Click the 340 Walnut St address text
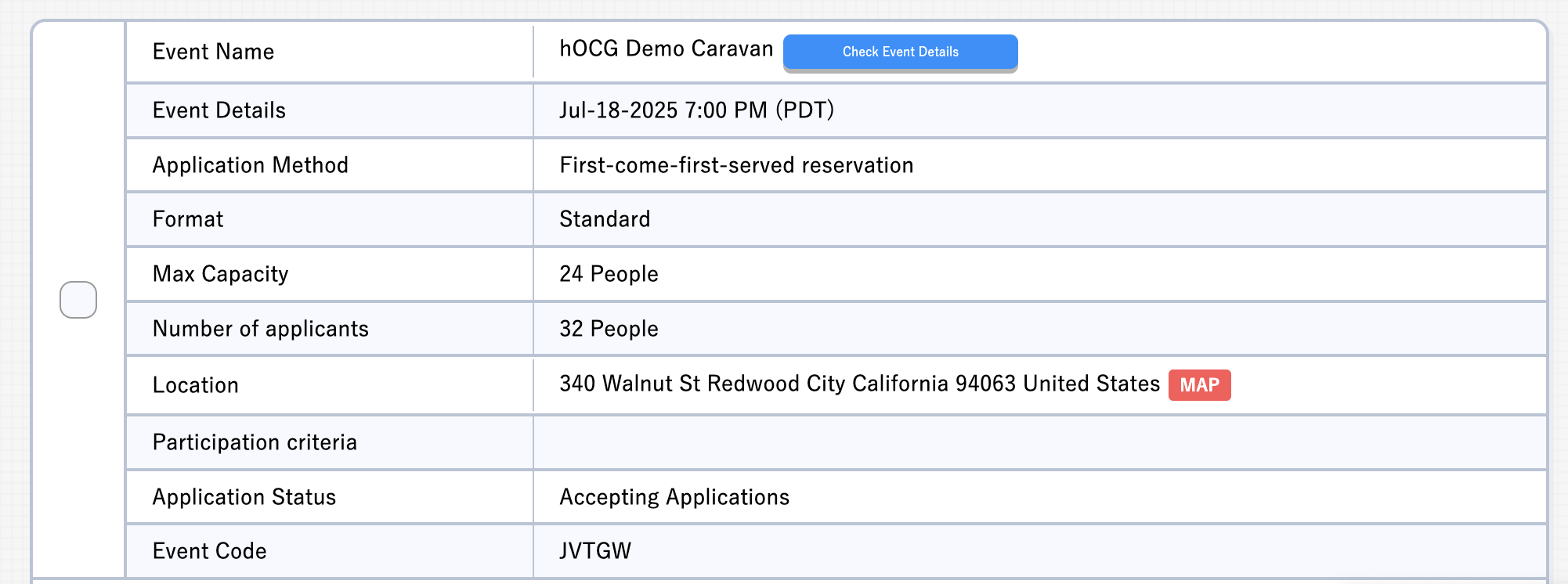Viewport: 1568px width, 584px height. pyautogui.click(x=859, y=384)
